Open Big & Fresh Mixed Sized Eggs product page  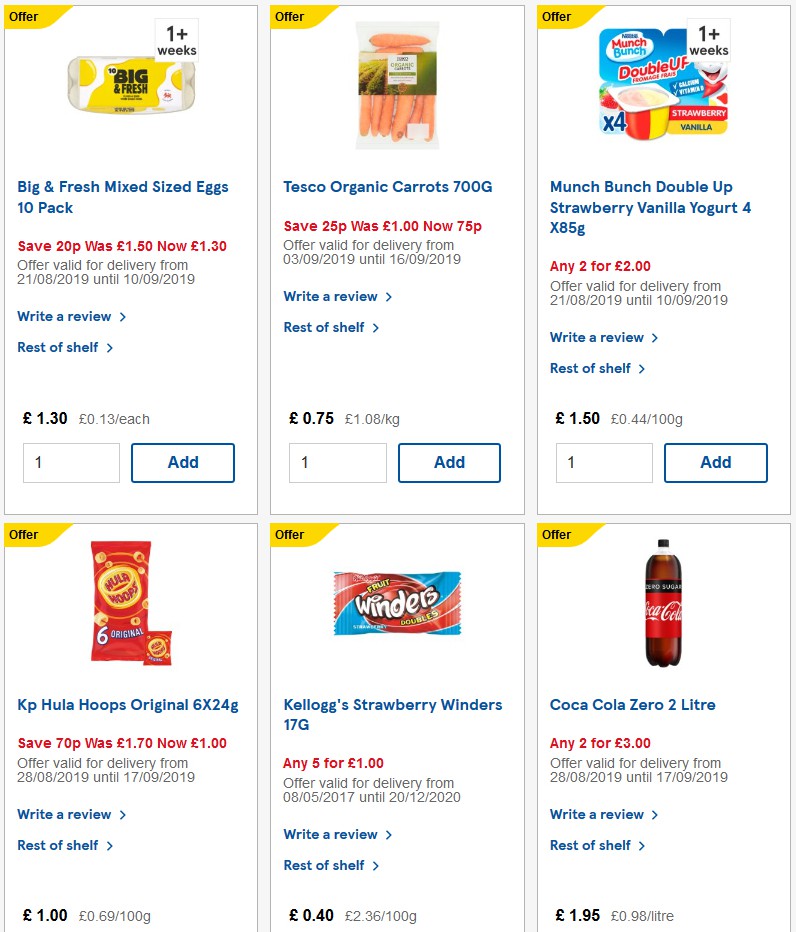(x=122, y=197)
